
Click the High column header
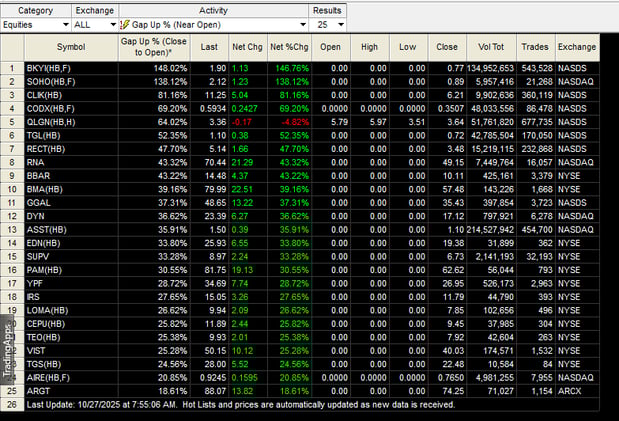370,47
